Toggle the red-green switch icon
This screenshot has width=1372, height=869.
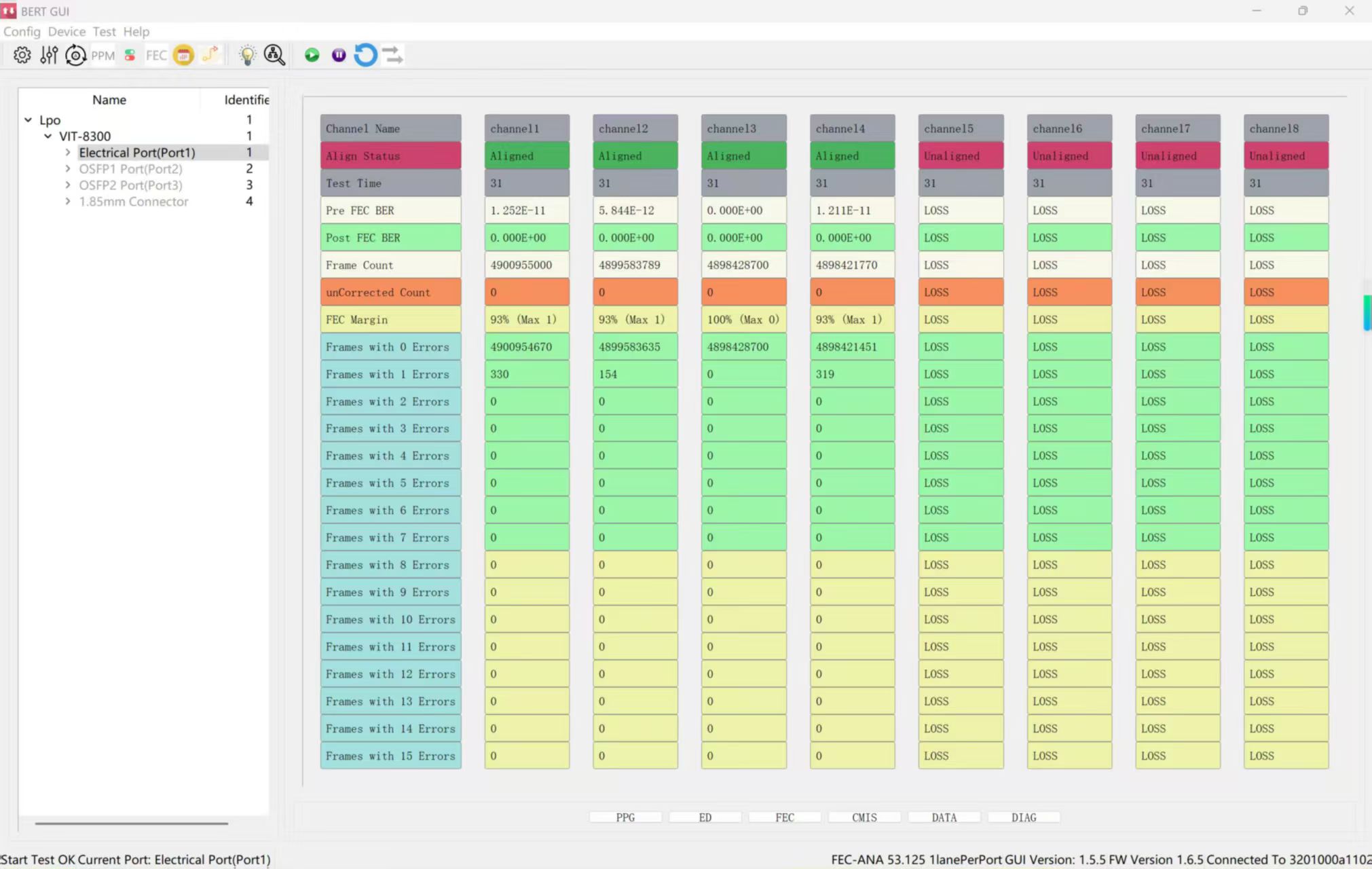[130, 56]
